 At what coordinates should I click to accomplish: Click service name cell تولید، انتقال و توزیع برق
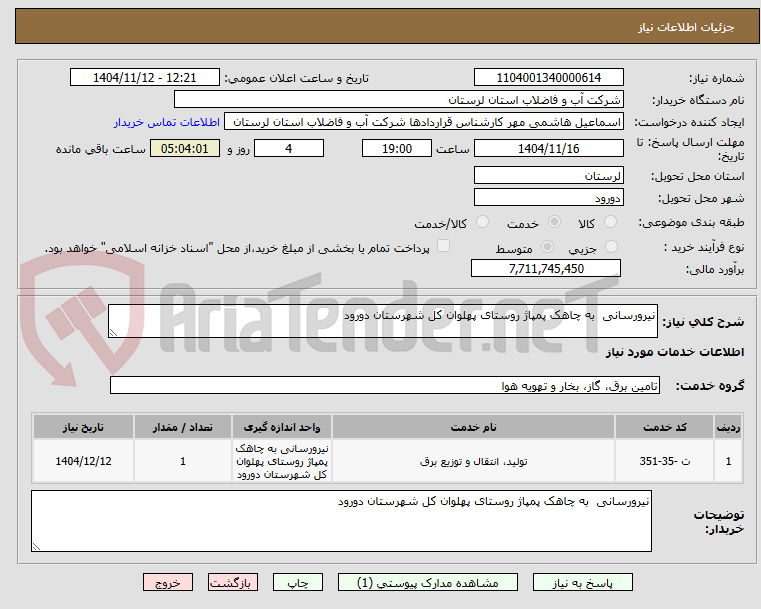(x=473, y=461)
